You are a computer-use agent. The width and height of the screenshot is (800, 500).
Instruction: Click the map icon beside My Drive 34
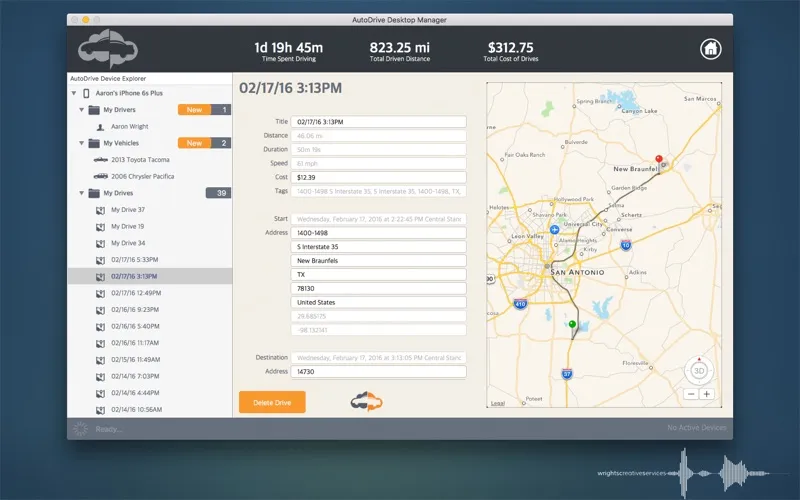click(101, 243)
